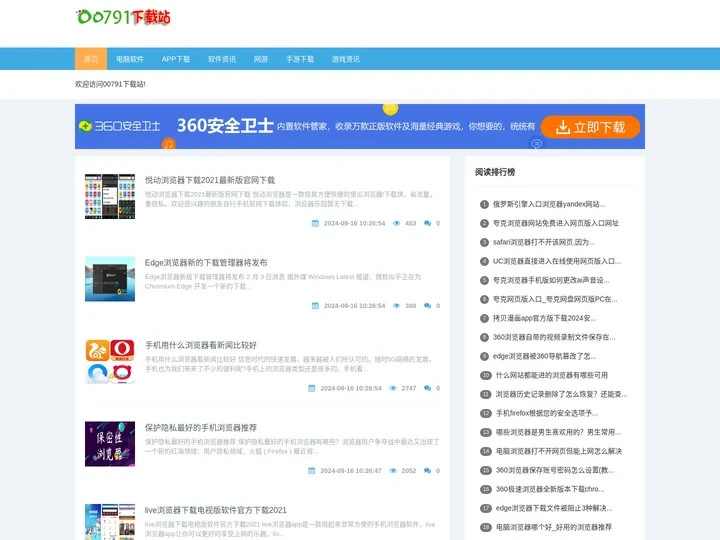Open article Edge浏览器新的下载管理器将发布
Screen dimensions: 720x540
(206, 263)
